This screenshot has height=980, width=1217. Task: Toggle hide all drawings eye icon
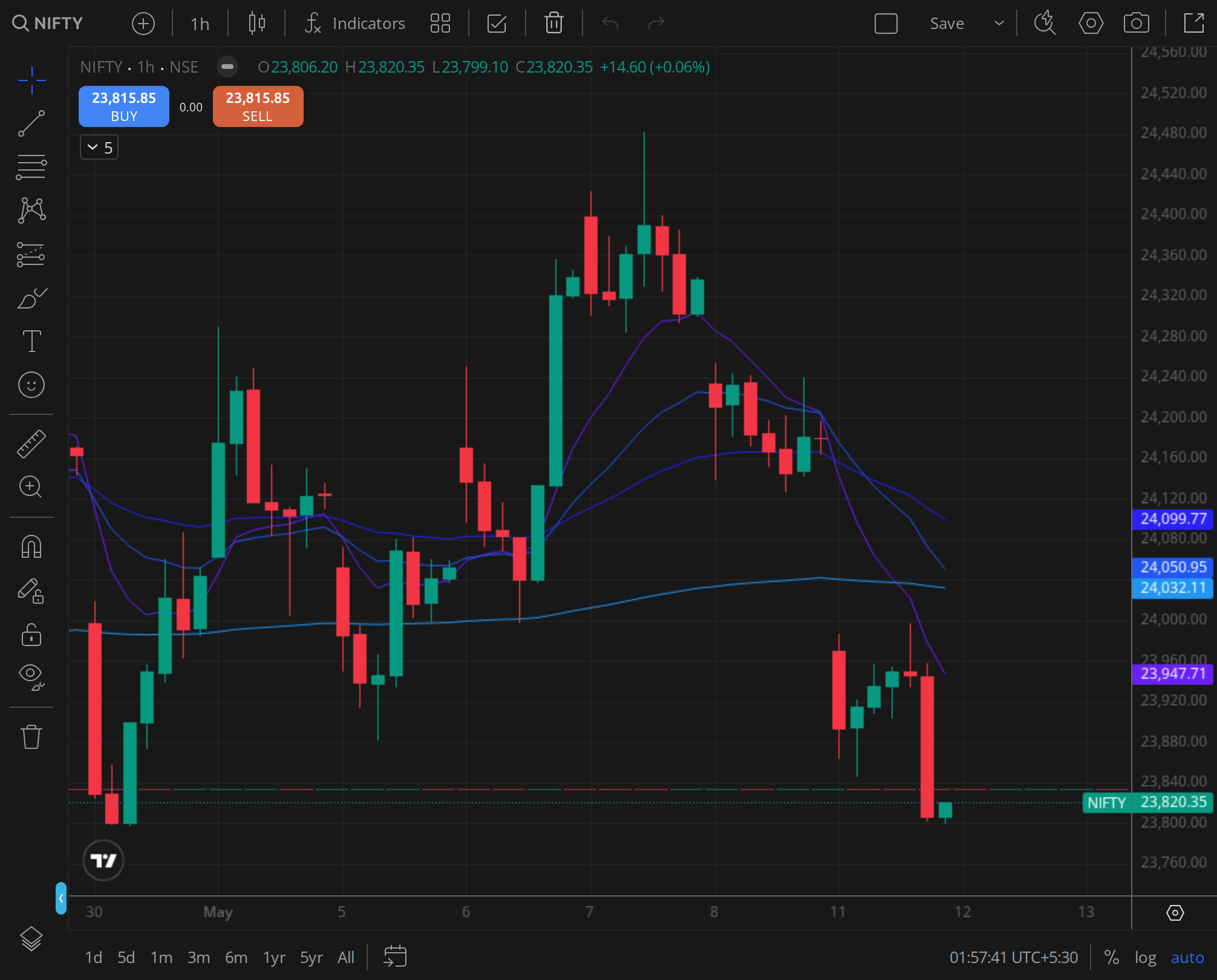[x=31, y=677]
